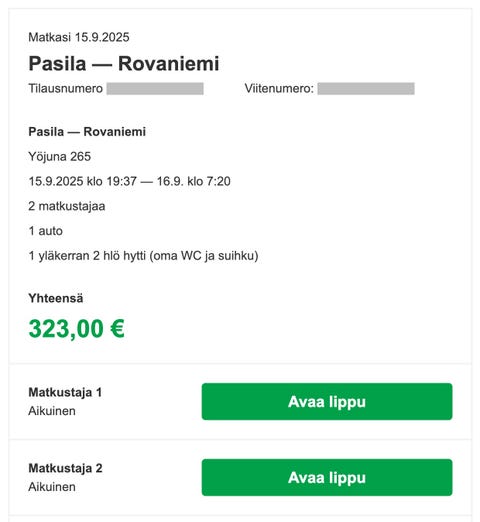Select the bold Pasila — Rovaniemi subheading

click(x=87, y=132)
